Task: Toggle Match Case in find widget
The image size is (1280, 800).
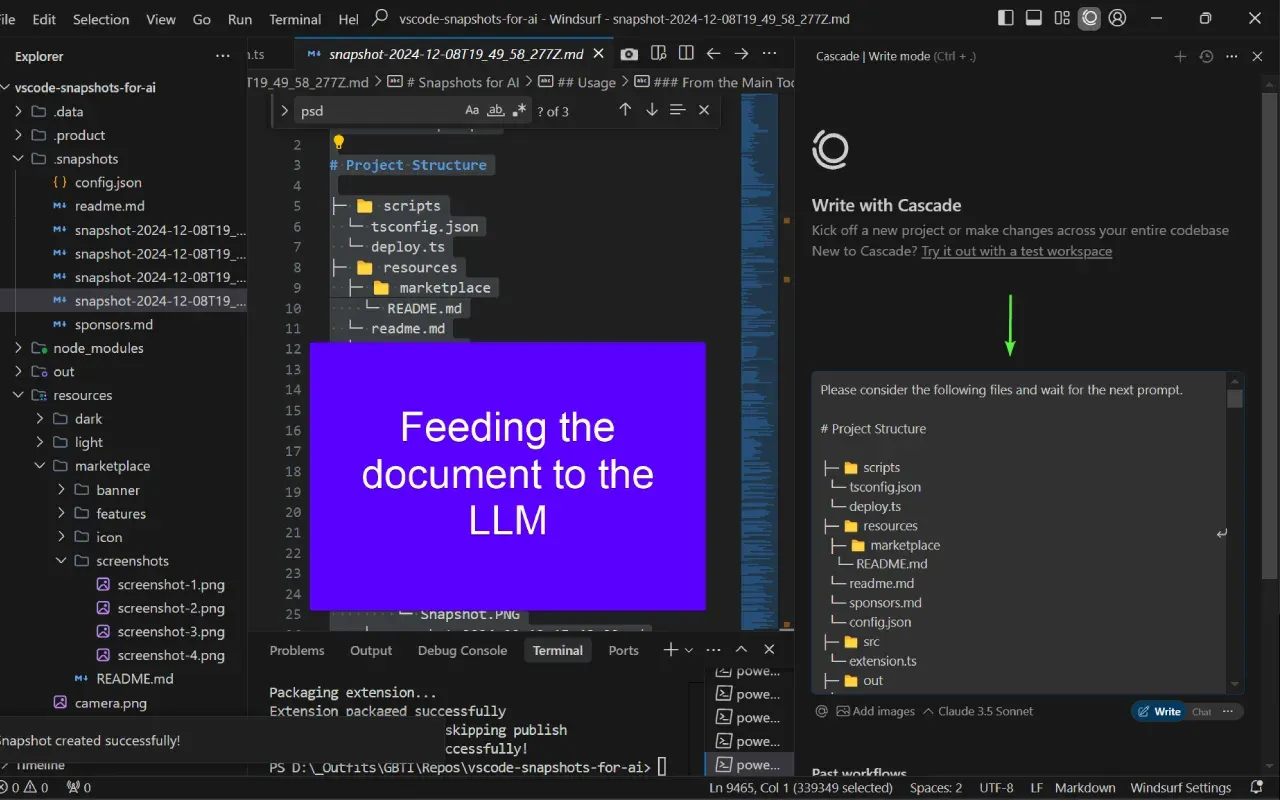Action: [x=472, y=110]
